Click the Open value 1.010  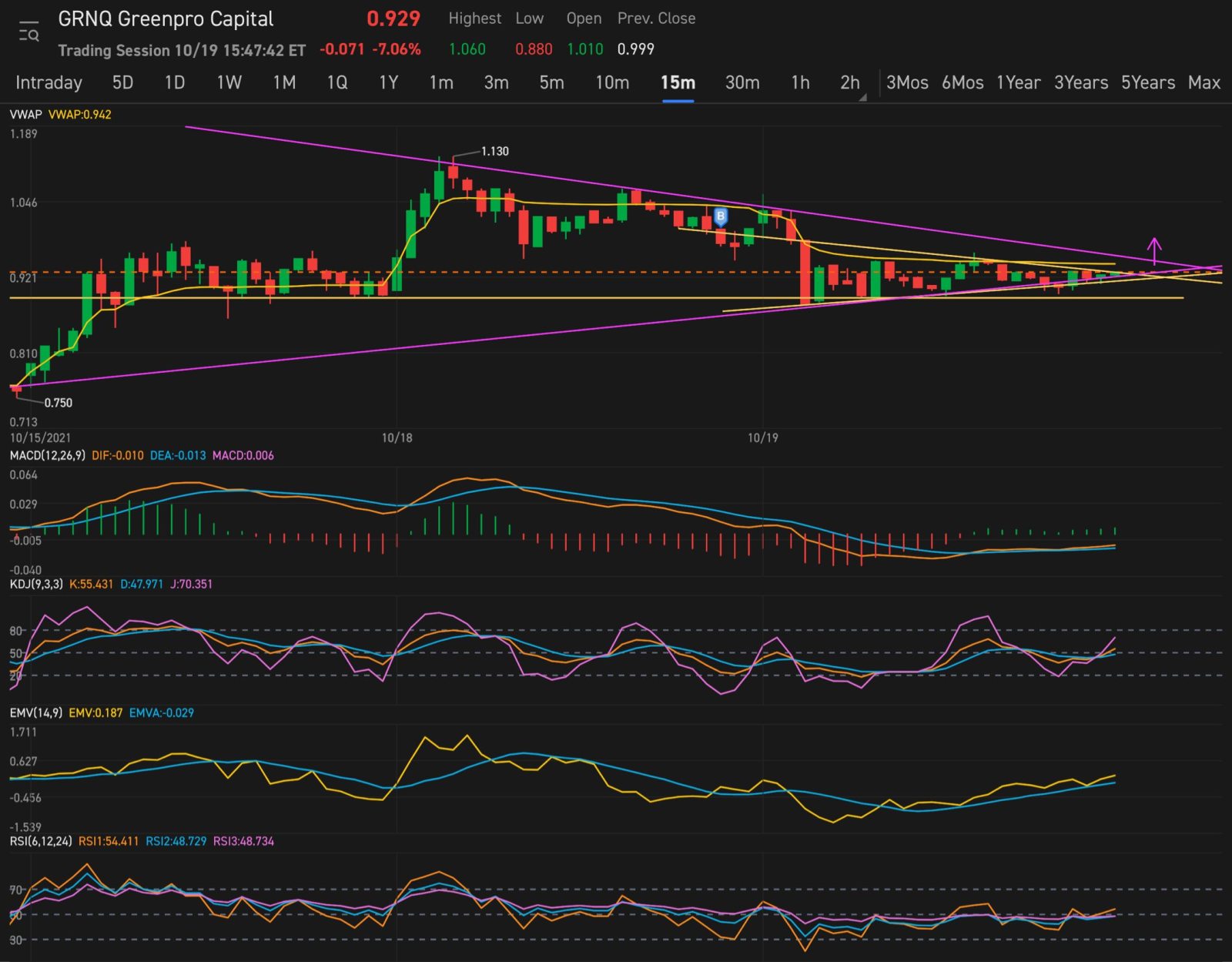pyautogui.click(x=585, y=49)
